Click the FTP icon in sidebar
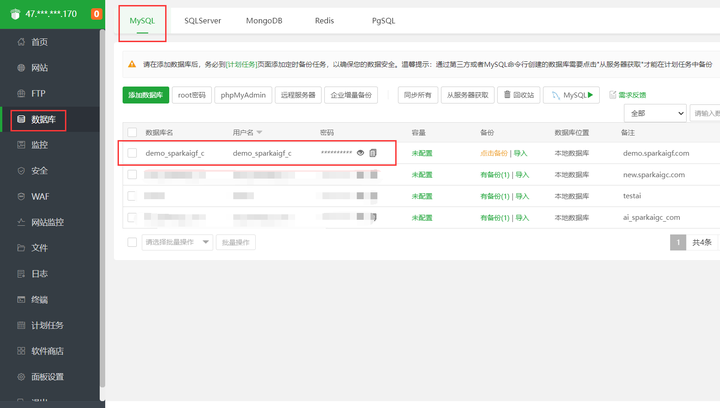 (x=20, y=93)
